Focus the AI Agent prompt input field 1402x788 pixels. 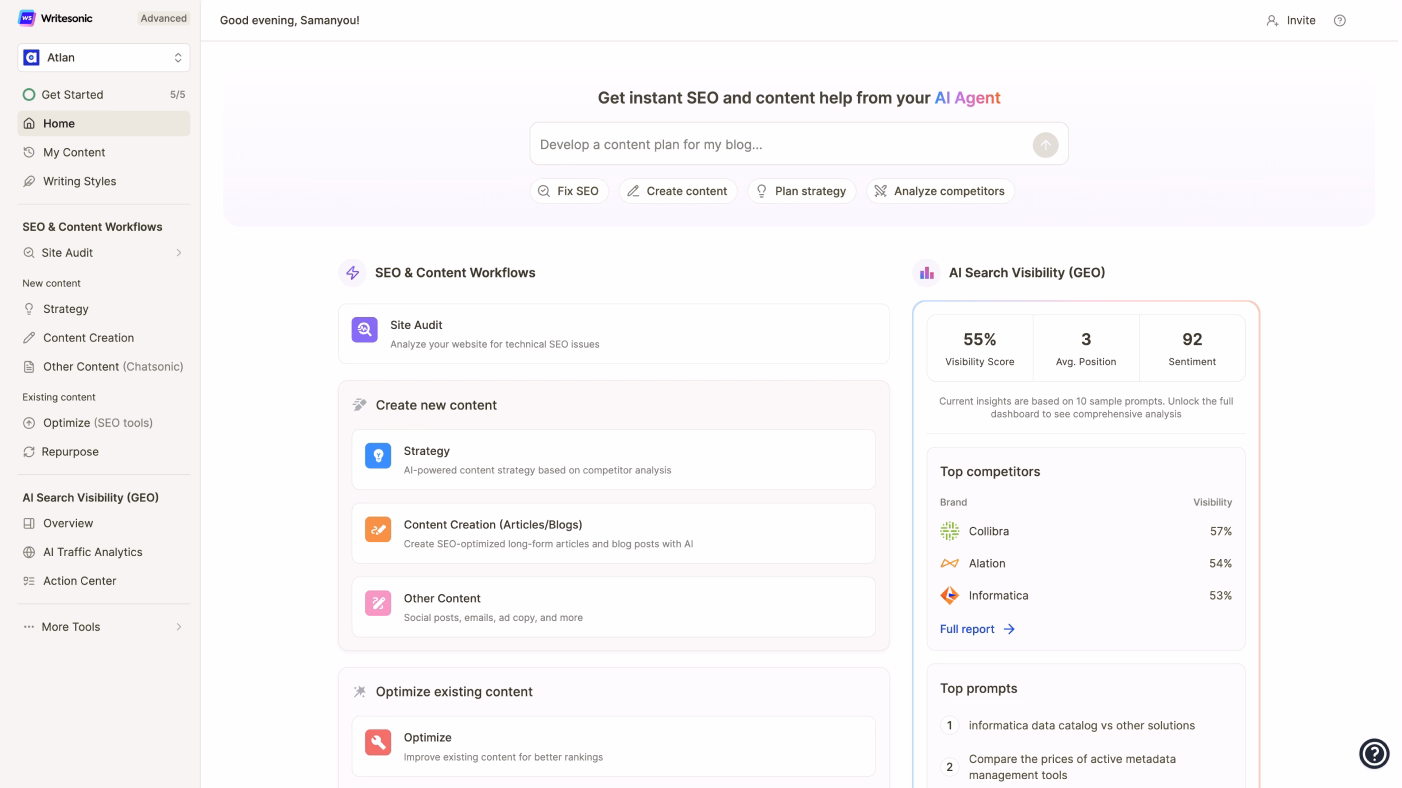click(780, 145)
